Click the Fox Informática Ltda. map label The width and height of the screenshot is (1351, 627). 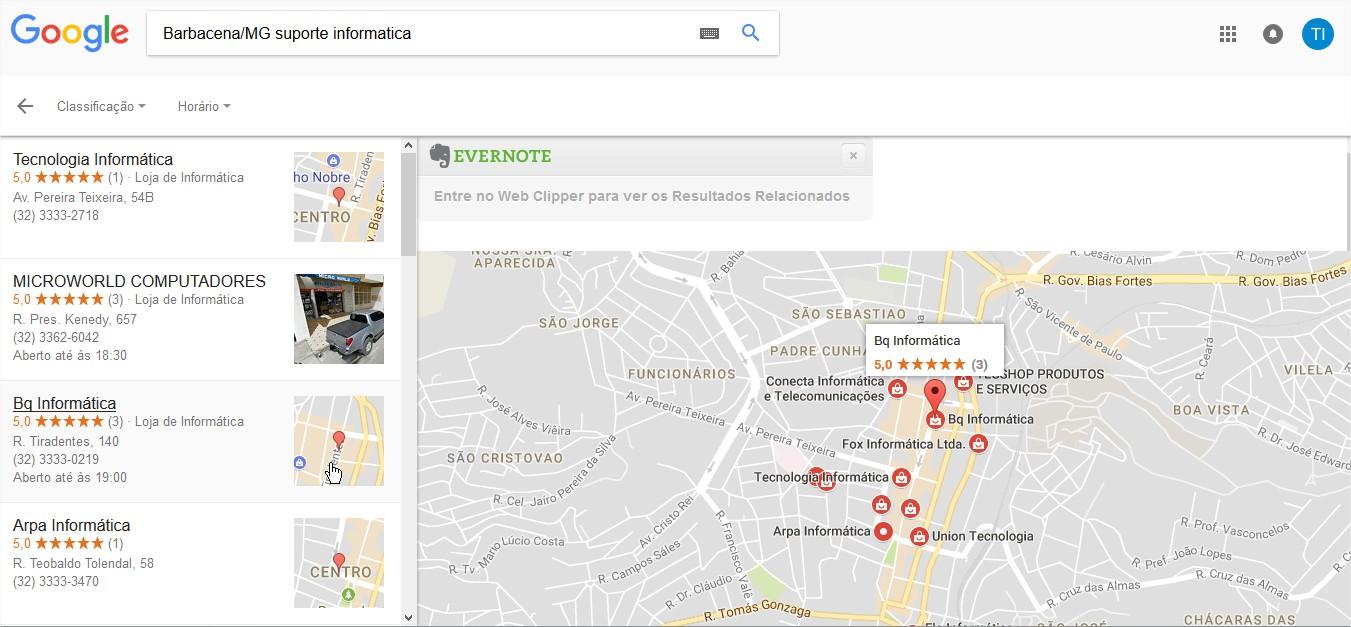tap(903, 444)
